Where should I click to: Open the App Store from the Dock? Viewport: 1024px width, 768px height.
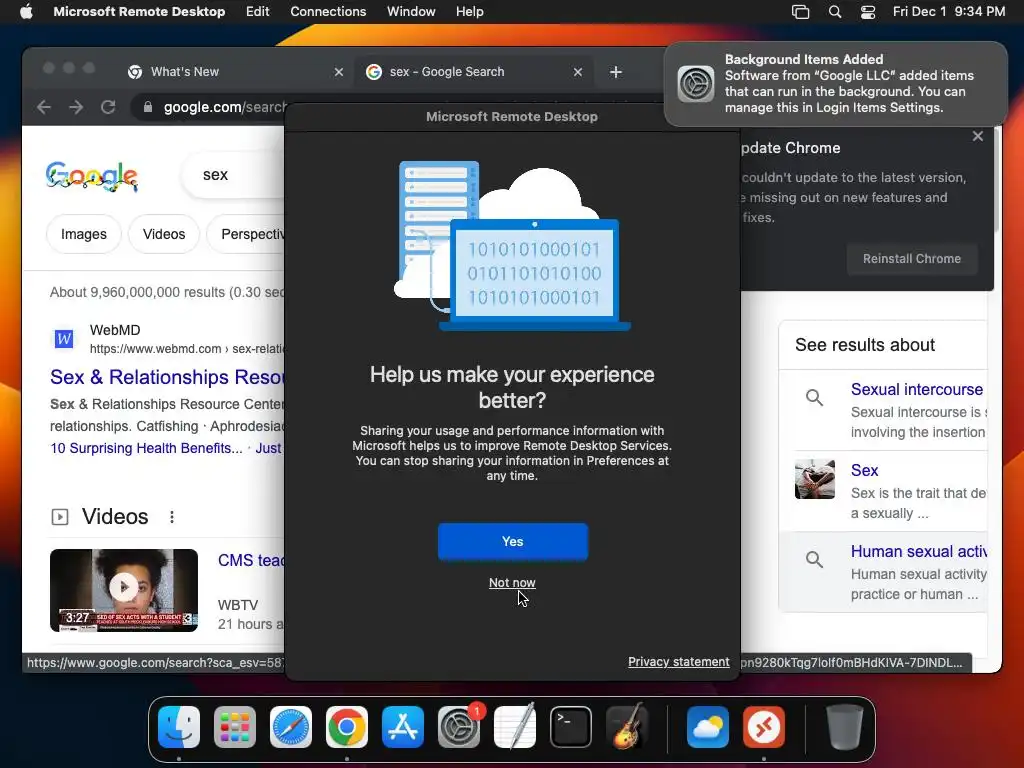[x=403, y=727]
